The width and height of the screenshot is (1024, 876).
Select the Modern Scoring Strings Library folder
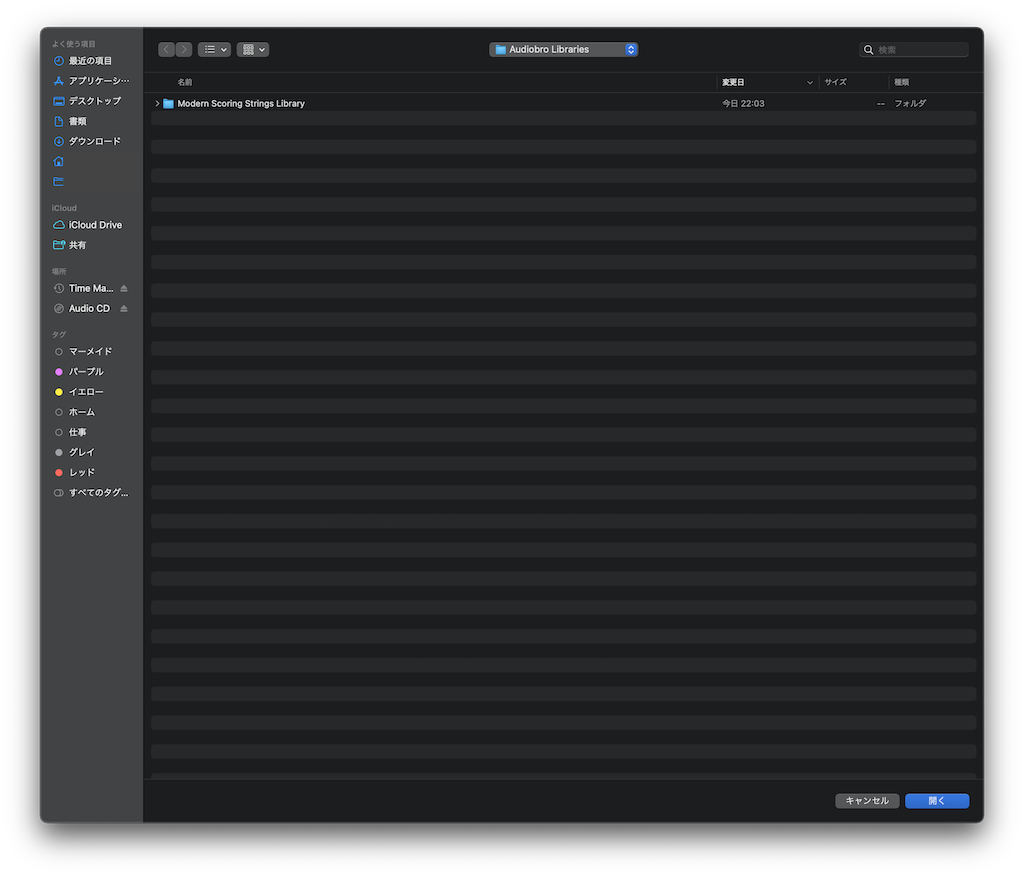pyautogui.click(x=241, y=104)
